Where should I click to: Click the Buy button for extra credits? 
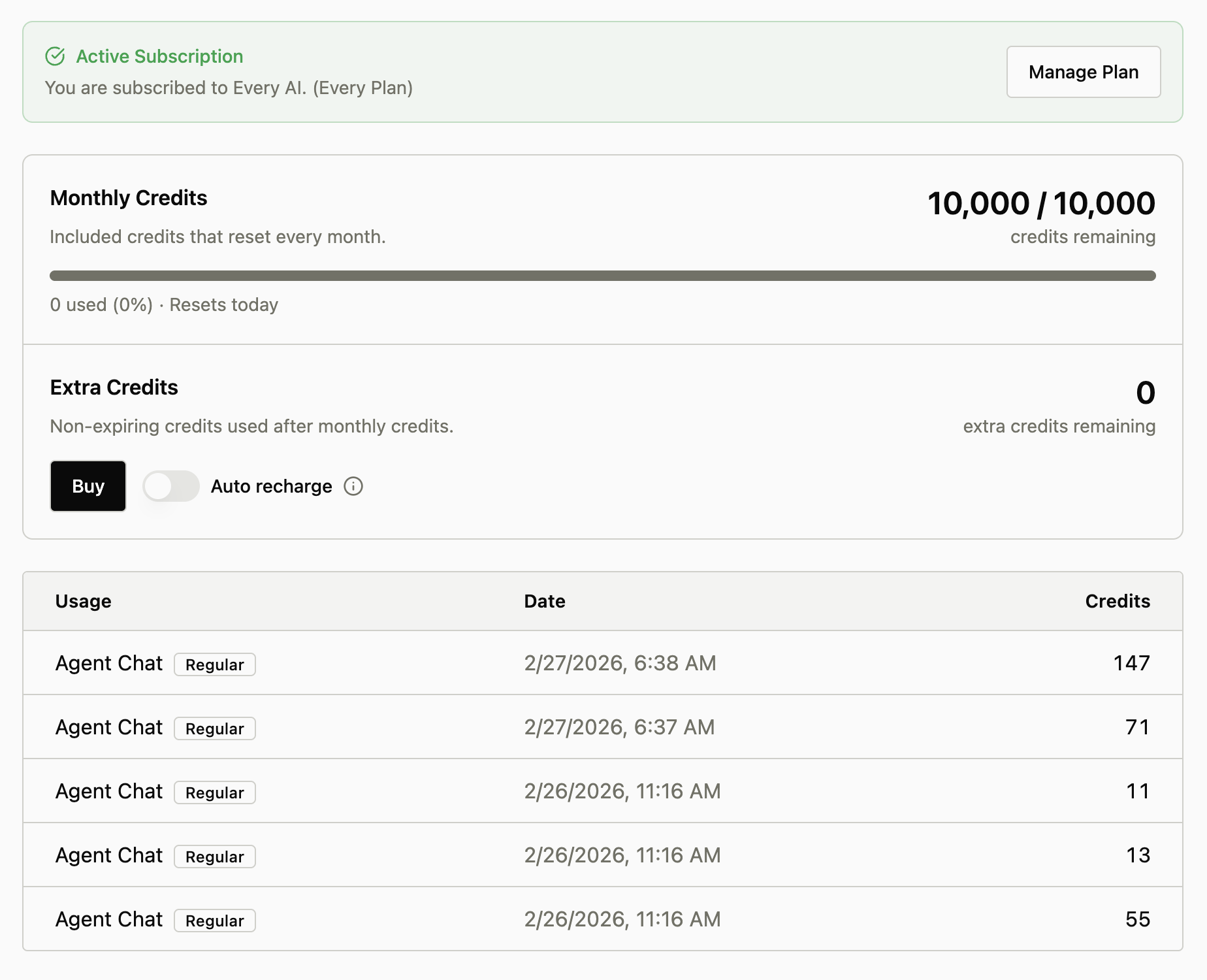(x=88, y=486)
